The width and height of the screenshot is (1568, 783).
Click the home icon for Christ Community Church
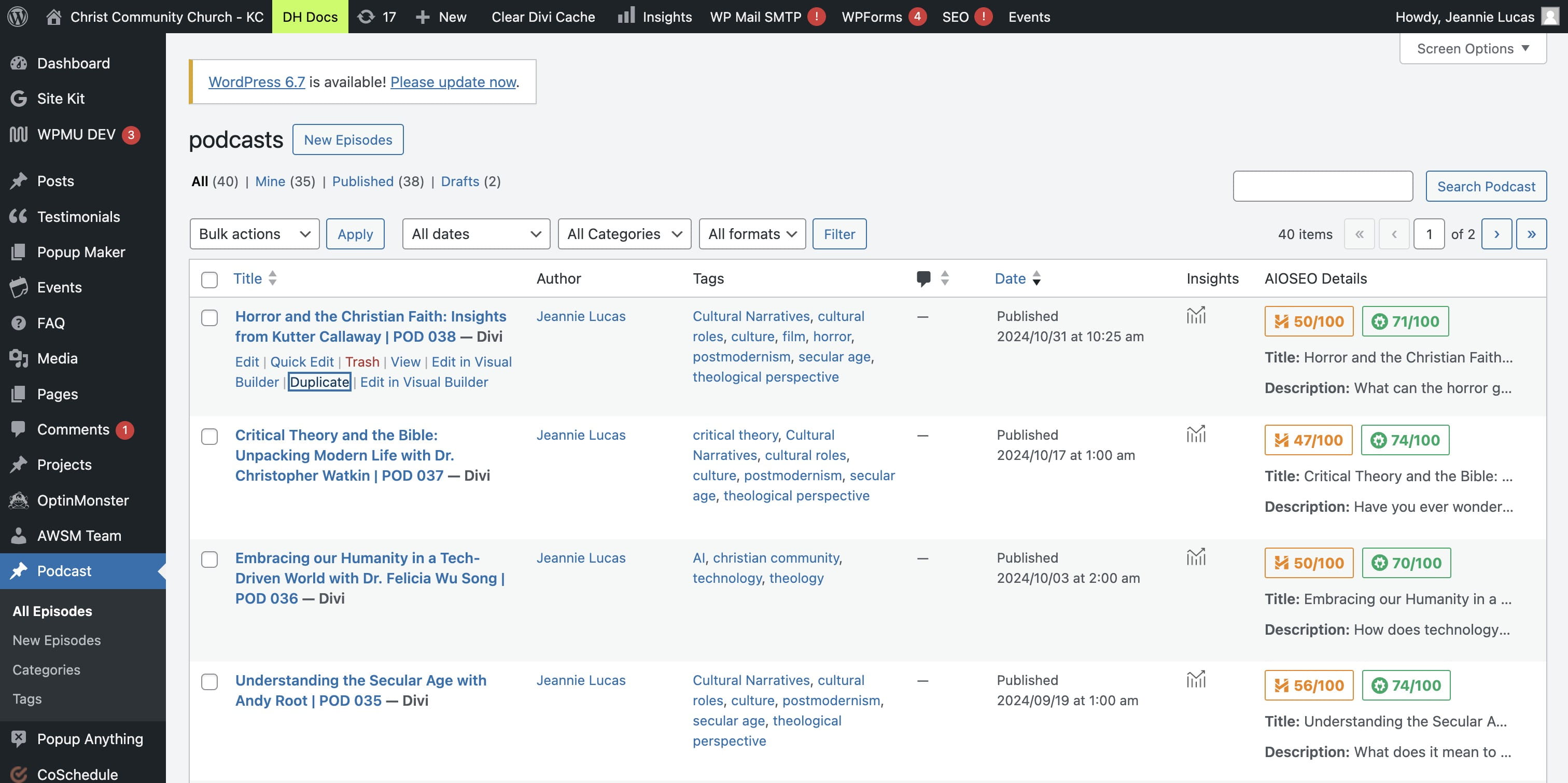point(53,17)
